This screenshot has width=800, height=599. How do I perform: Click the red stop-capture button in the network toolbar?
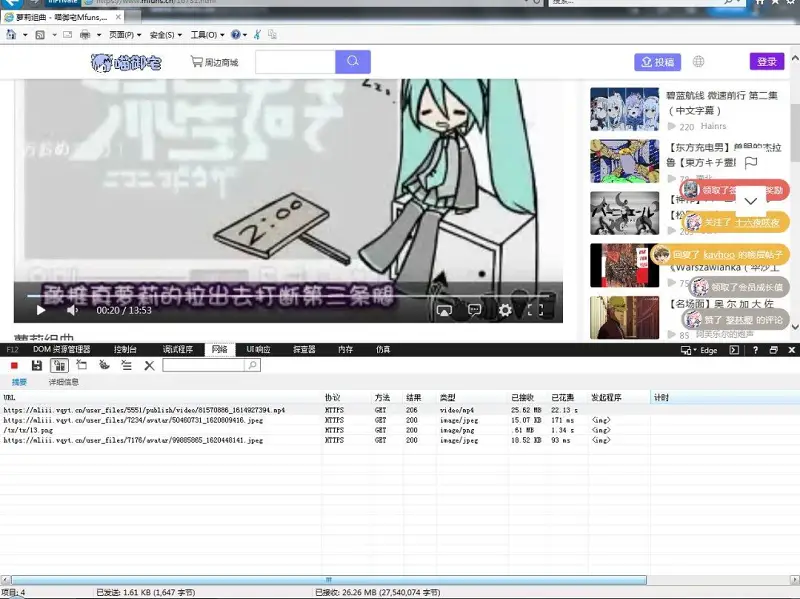(14, 365)
